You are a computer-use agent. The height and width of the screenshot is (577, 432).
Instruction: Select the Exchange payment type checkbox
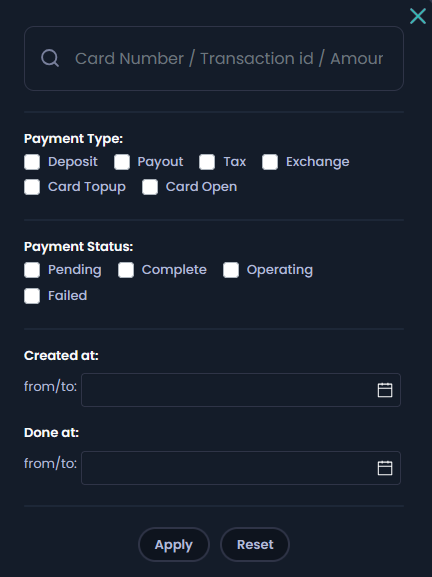(x=270, y=162)
